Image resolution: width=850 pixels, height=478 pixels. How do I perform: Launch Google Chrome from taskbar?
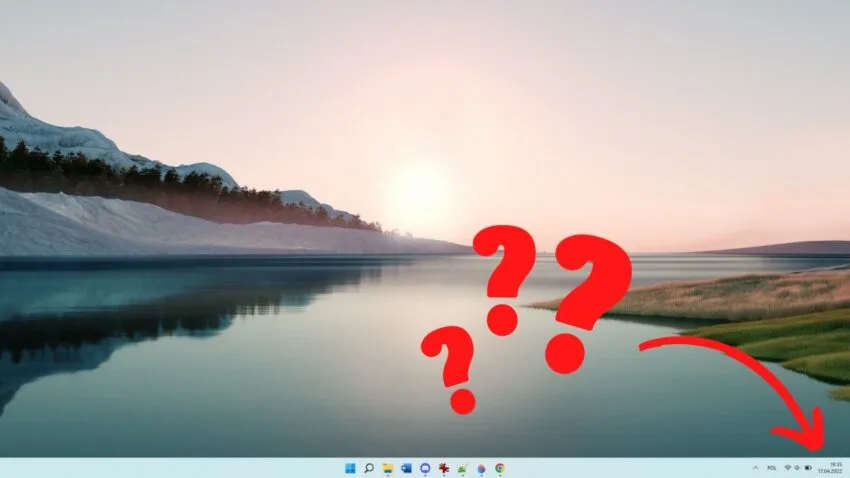point(500,468)
